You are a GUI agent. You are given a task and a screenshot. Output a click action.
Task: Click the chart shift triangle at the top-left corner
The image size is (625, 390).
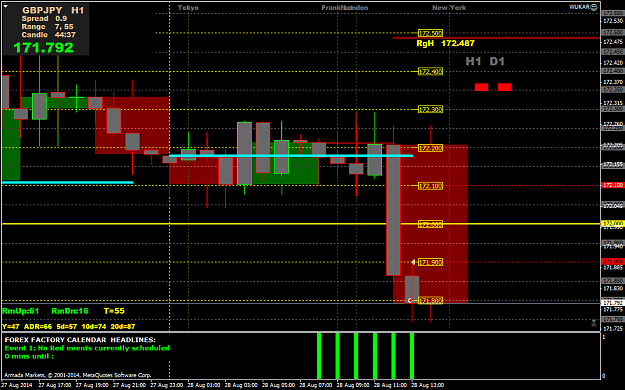coord(6,6)
